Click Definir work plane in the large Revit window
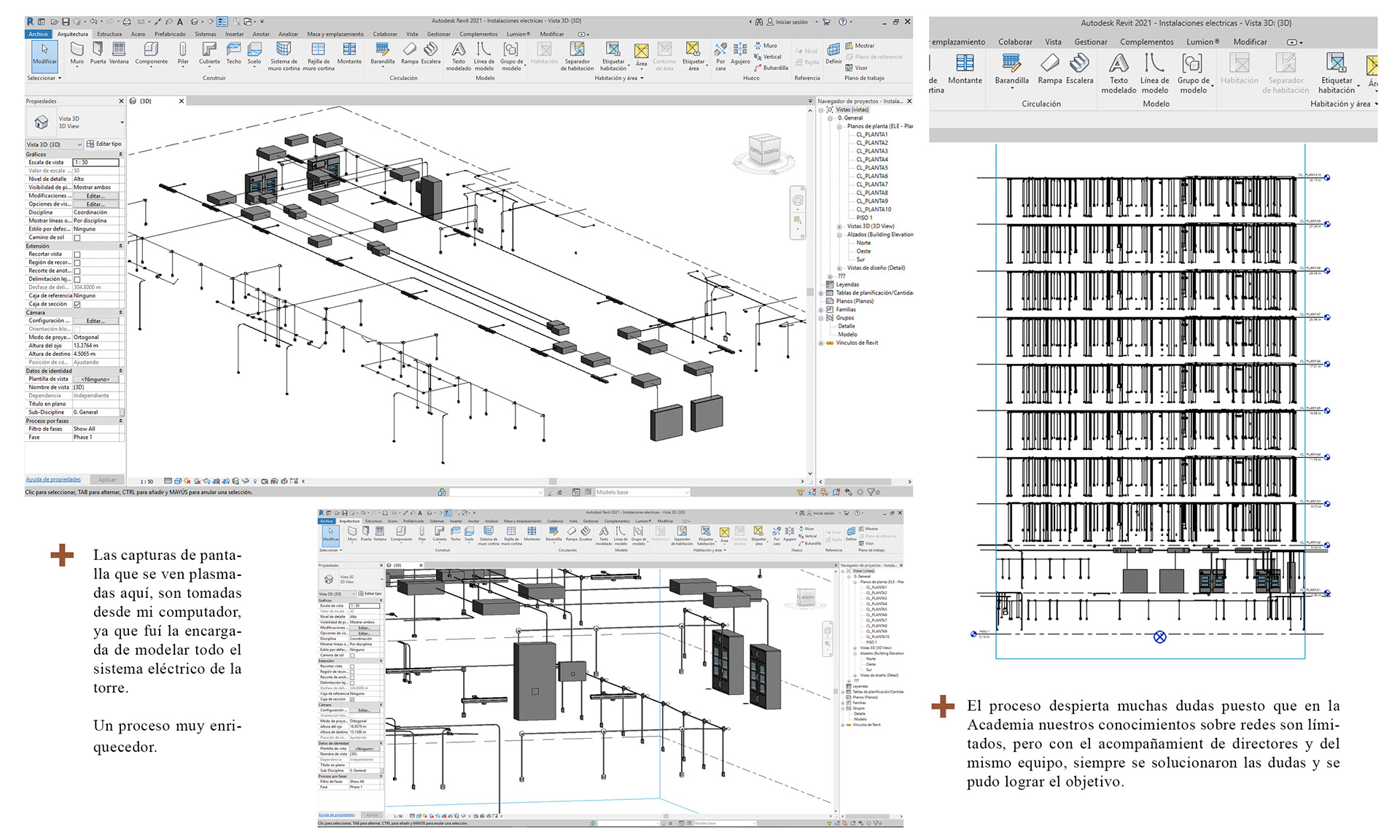Viewport: 1400px width, 840px height. (x=833, y=53)
